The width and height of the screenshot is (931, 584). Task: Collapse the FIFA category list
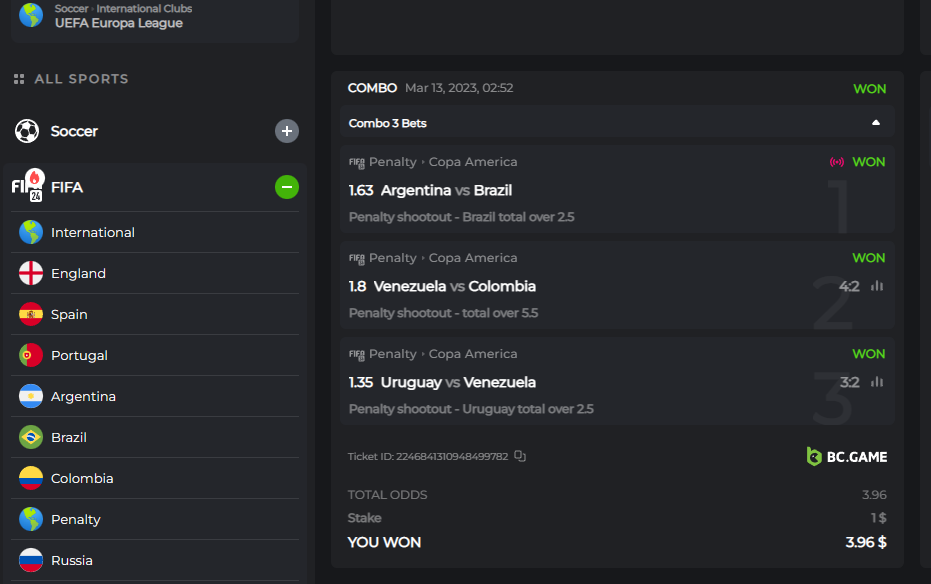287,187
